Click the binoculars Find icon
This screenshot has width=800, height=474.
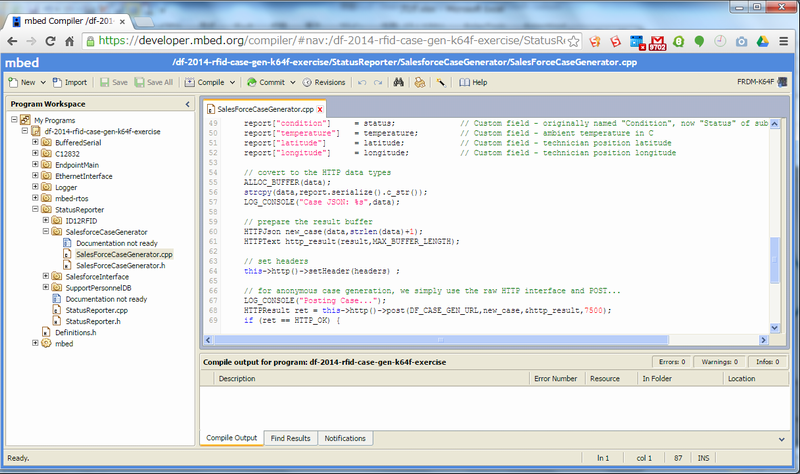tap(397, 82)
